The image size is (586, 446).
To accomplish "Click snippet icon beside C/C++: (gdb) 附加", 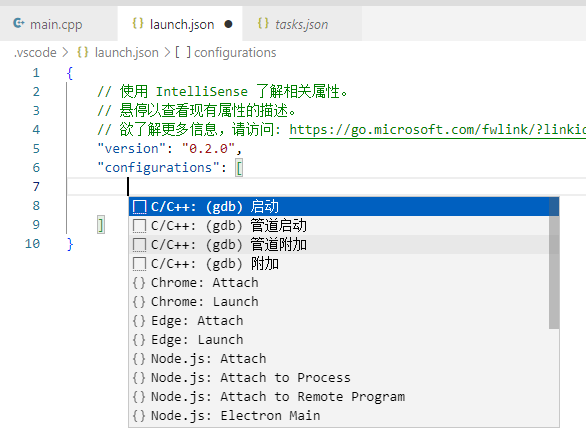I will click(139, 264).
